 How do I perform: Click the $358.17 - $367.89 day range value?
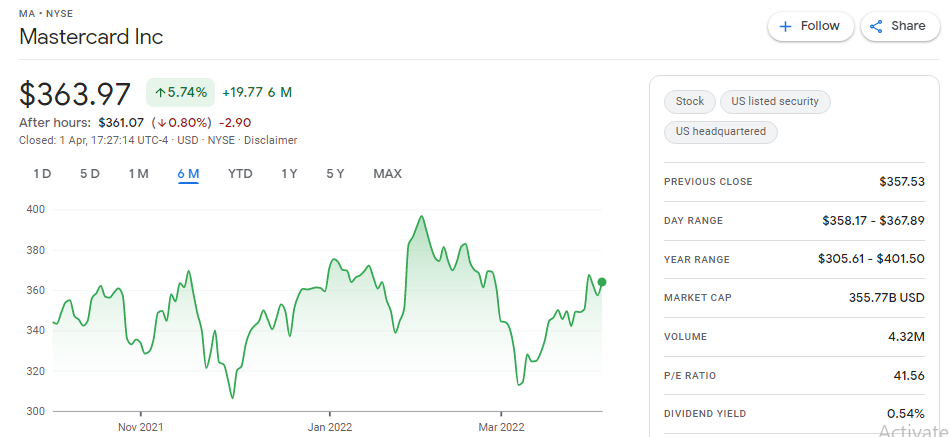pyautogui.click(x=874, y=221)
